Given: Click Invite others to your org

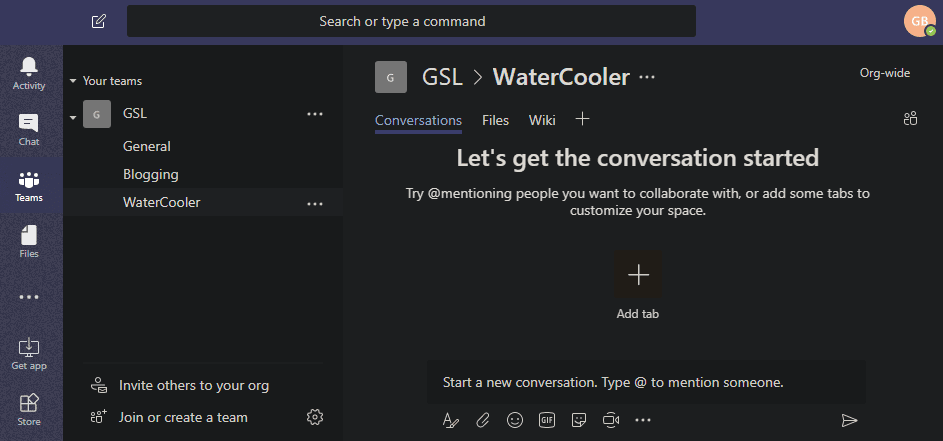Looking at the screenshot, I should 194,386.
